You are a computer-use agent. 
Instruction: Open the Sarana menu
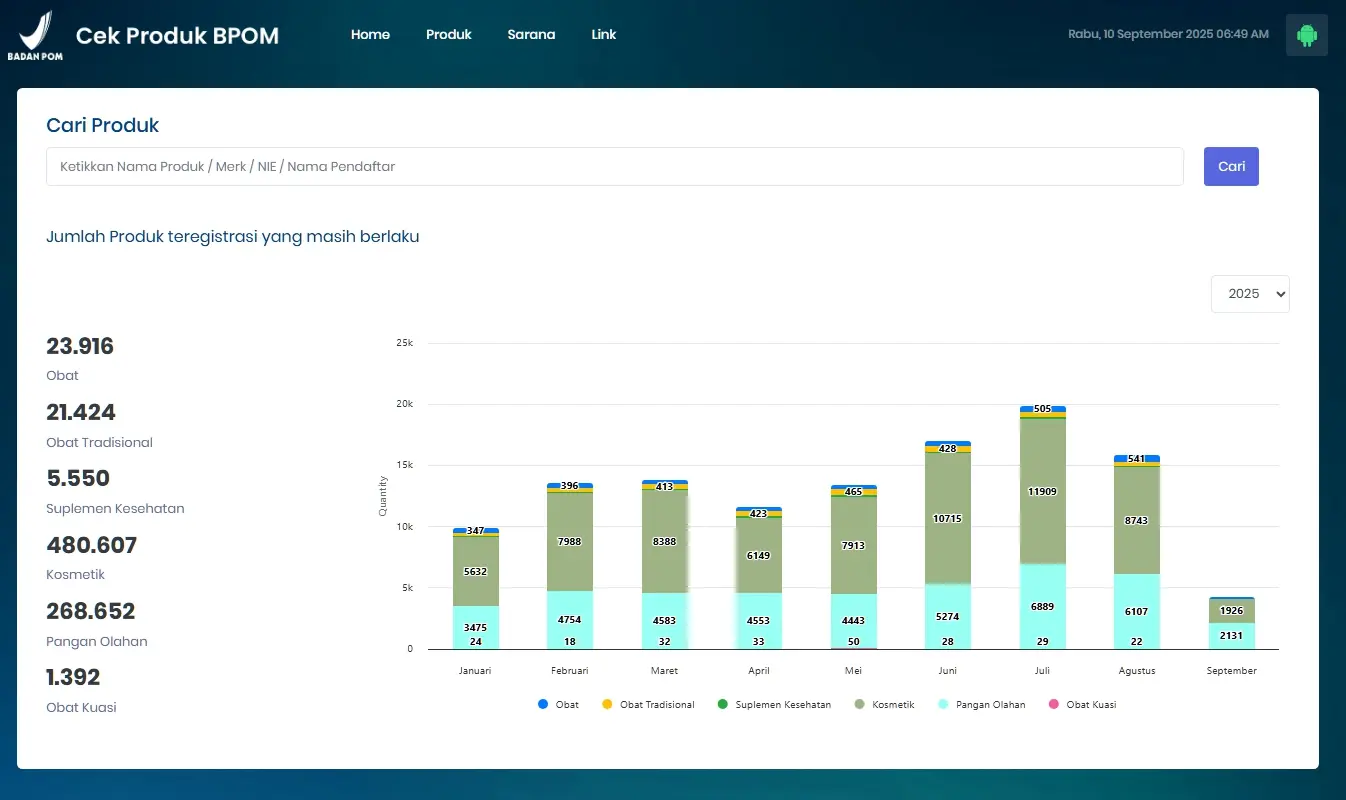tap(531, 35)
